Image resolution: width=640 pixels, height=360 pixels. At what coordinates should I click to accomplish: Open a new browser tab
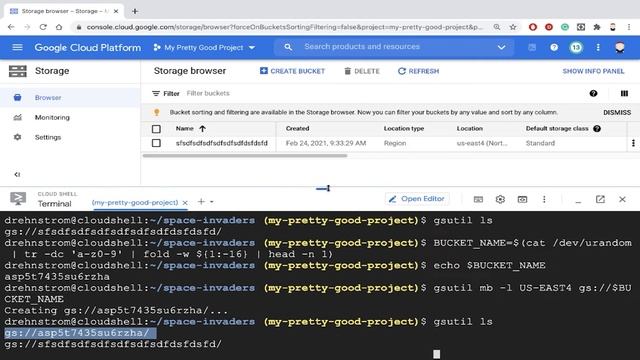[135, 11]
